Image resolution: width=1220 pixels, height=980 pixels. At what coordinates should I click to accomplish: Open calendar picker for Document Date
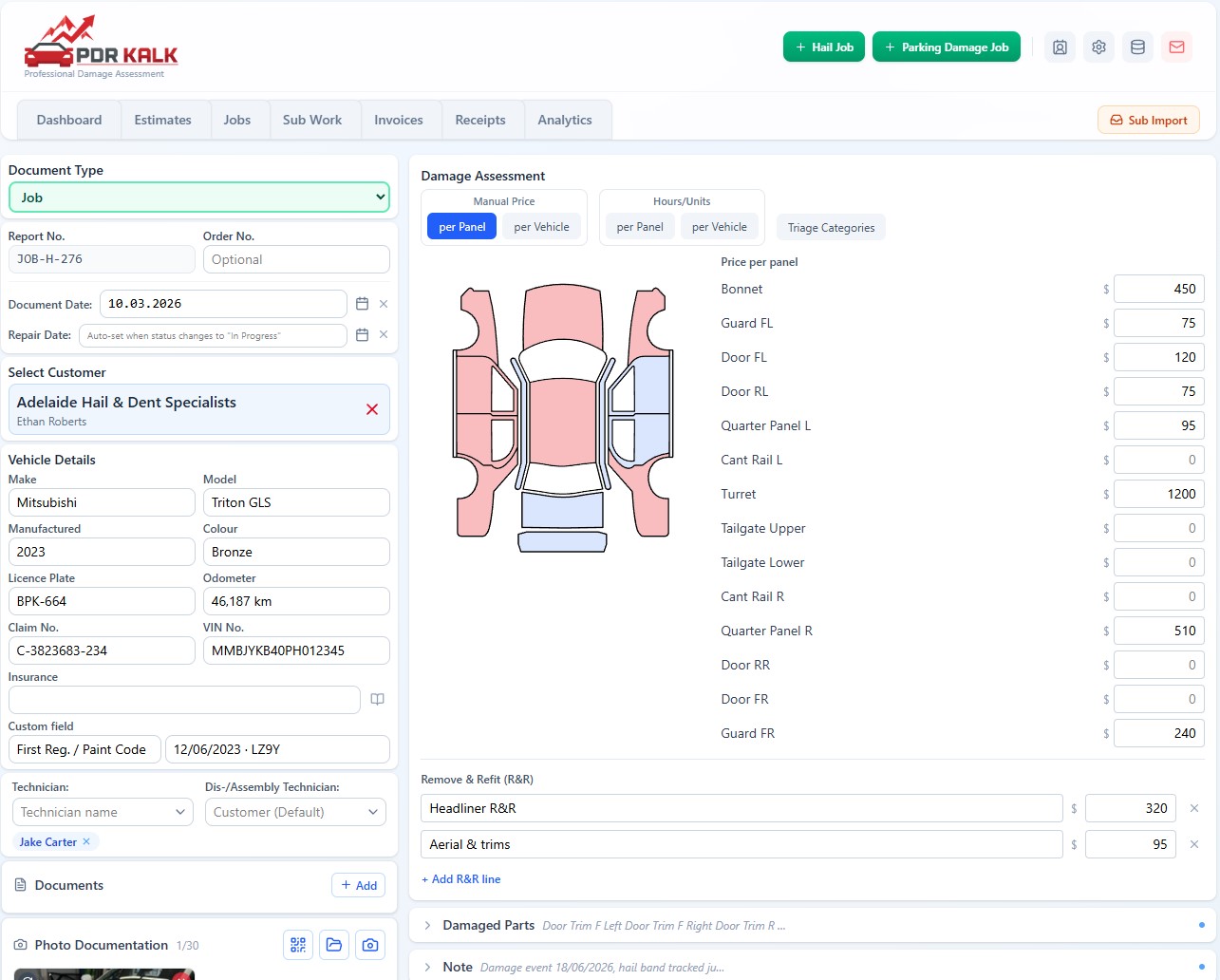tap(362, 304)
